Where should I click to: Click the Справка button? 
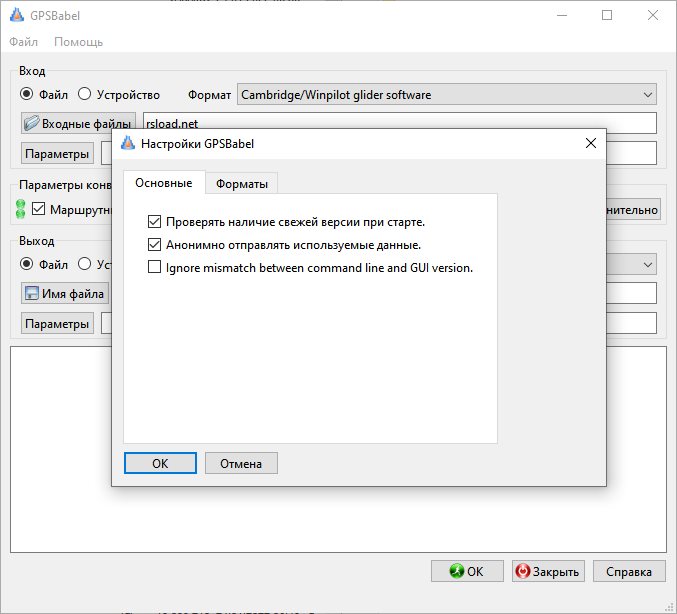[629, 571]
